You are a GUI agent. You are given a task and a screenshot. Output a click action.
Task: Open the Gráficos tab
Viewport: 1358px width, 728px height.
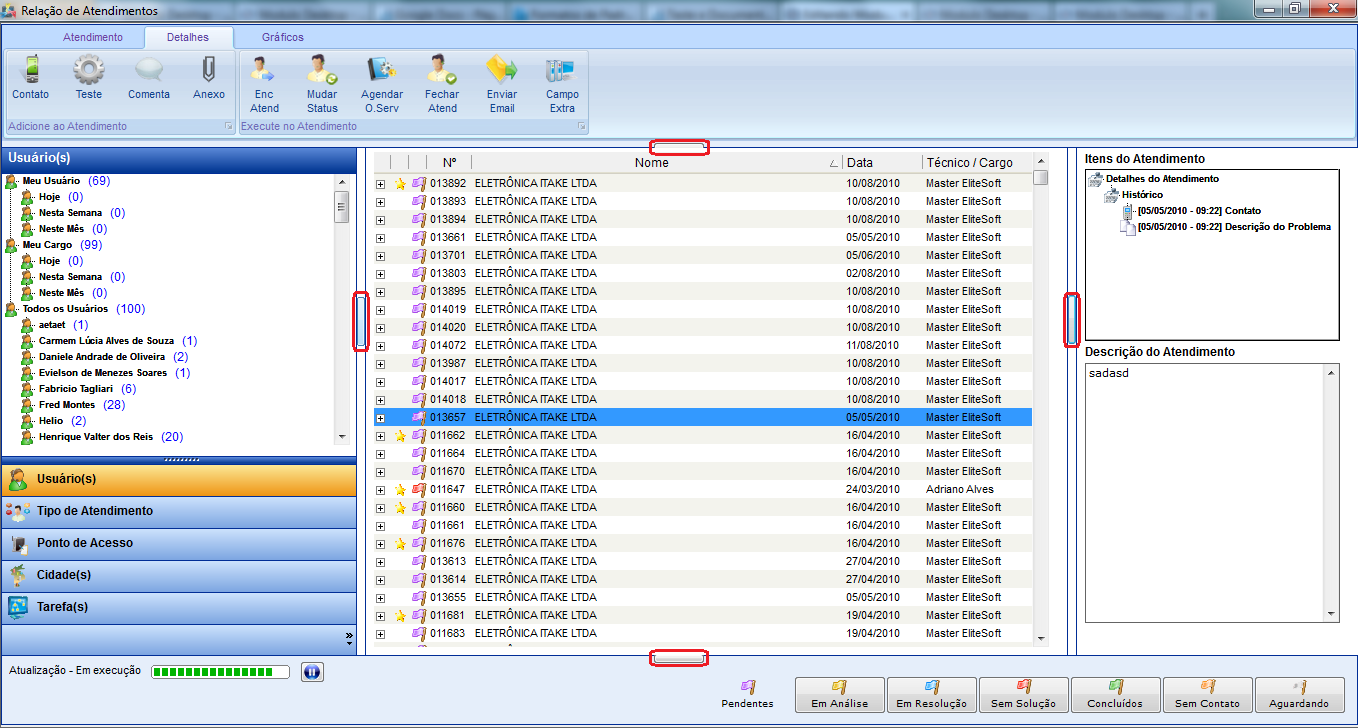coord(283,37)
